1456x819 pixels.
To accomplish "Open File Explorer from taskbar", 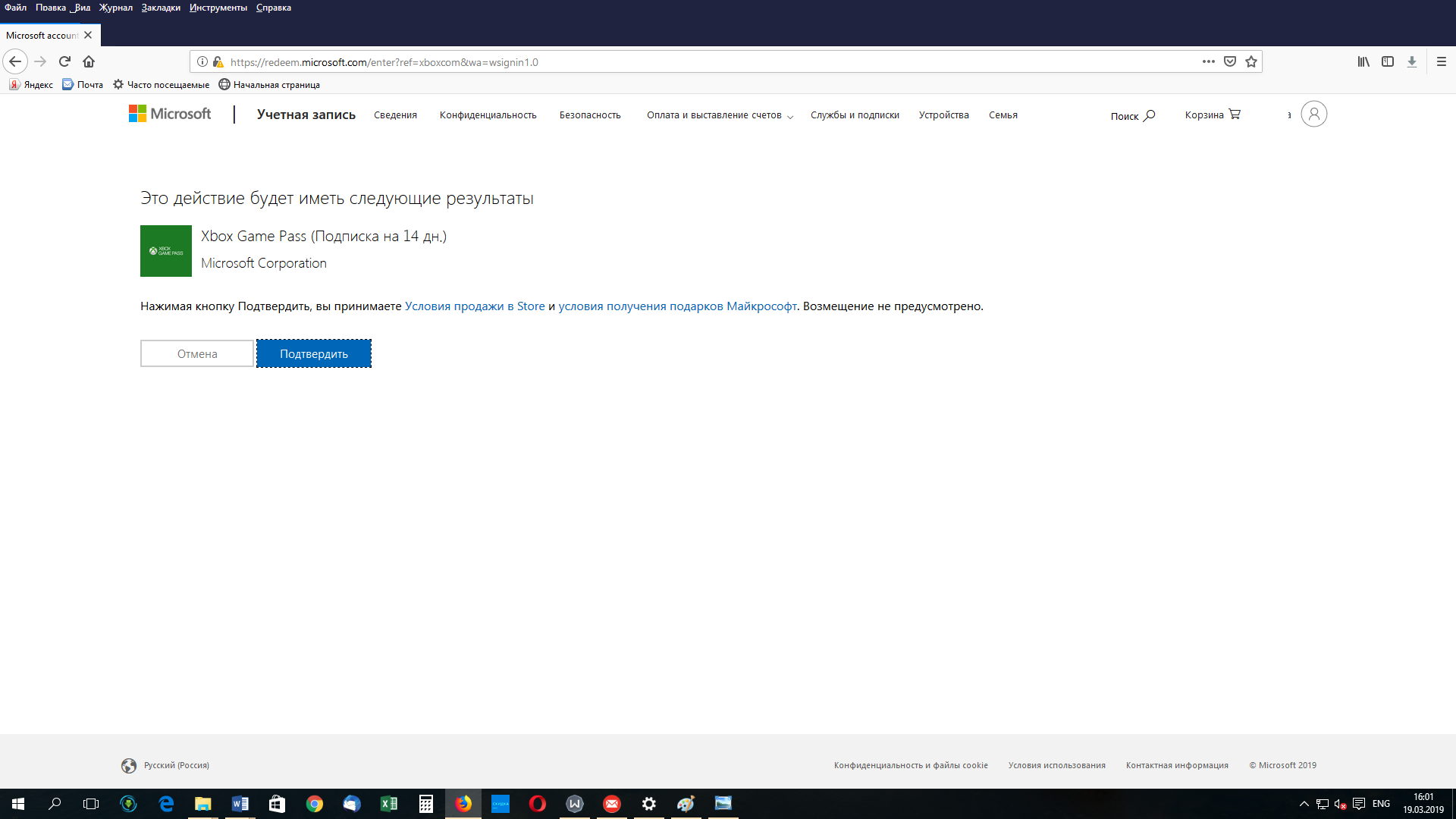I will [x=202, y=804].
